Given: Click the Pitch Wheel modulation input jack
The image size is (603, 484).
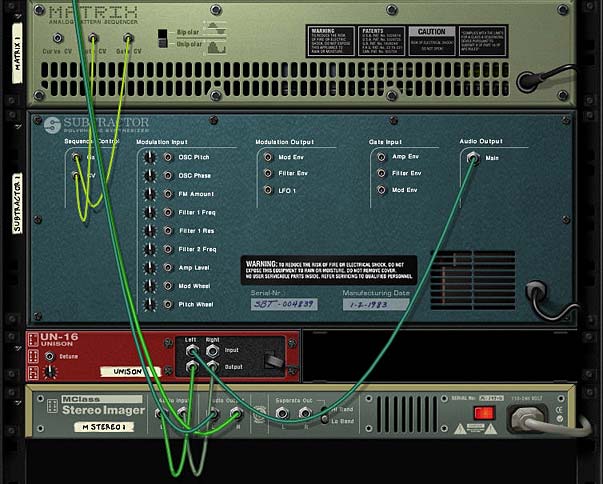Looking at the screenshot, I should [x=168, y=304].
